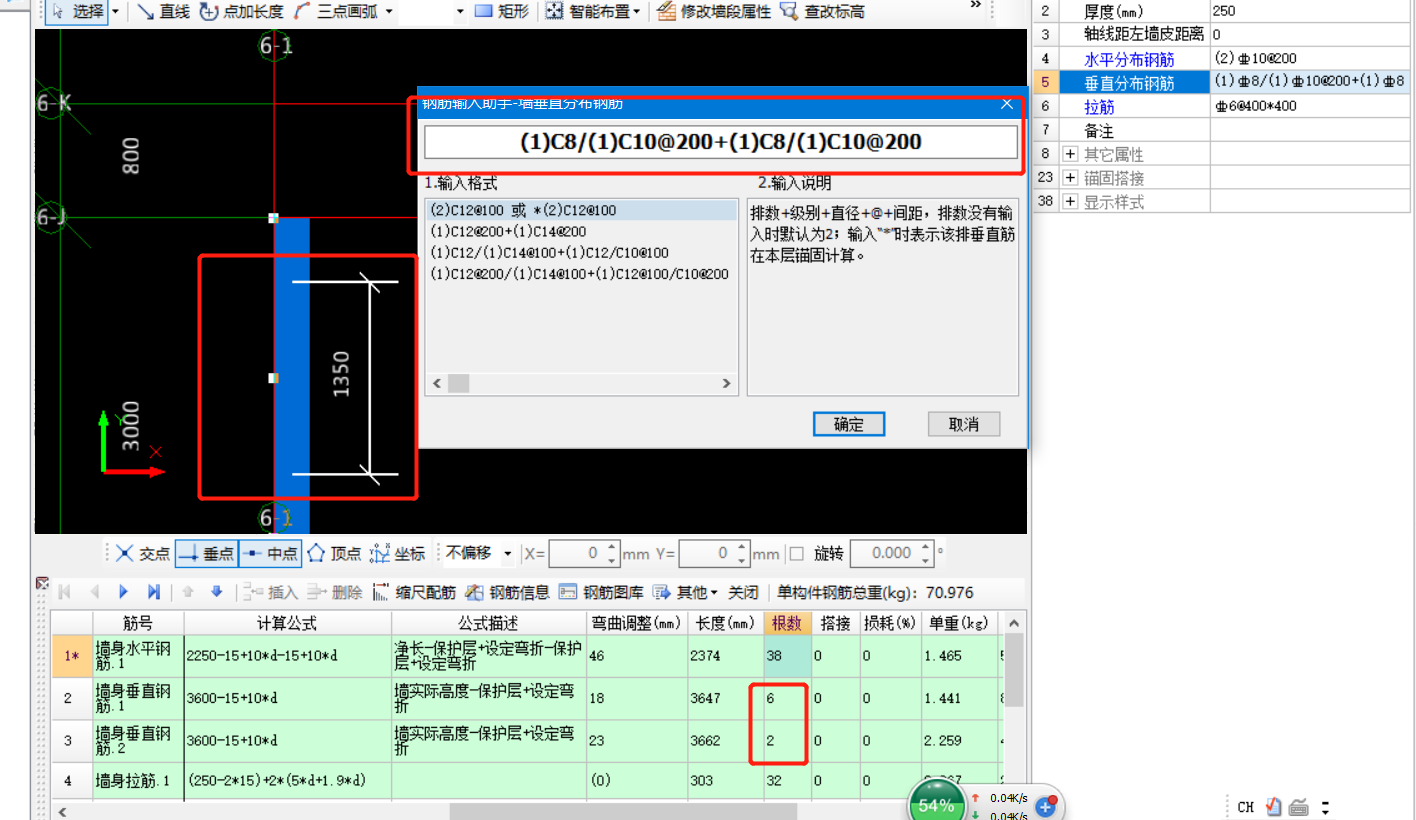The height and width of the screenshot is (820, 1416).
Task: Select the last format example starting (1)C12@200/(1)C14@100
Action: [580, 274]
